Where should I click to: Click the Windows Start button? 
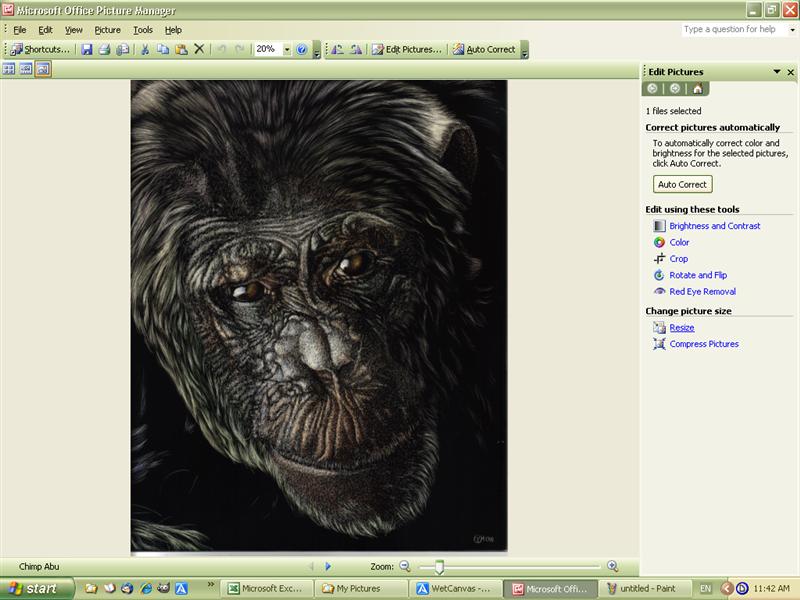pos(36,588)
